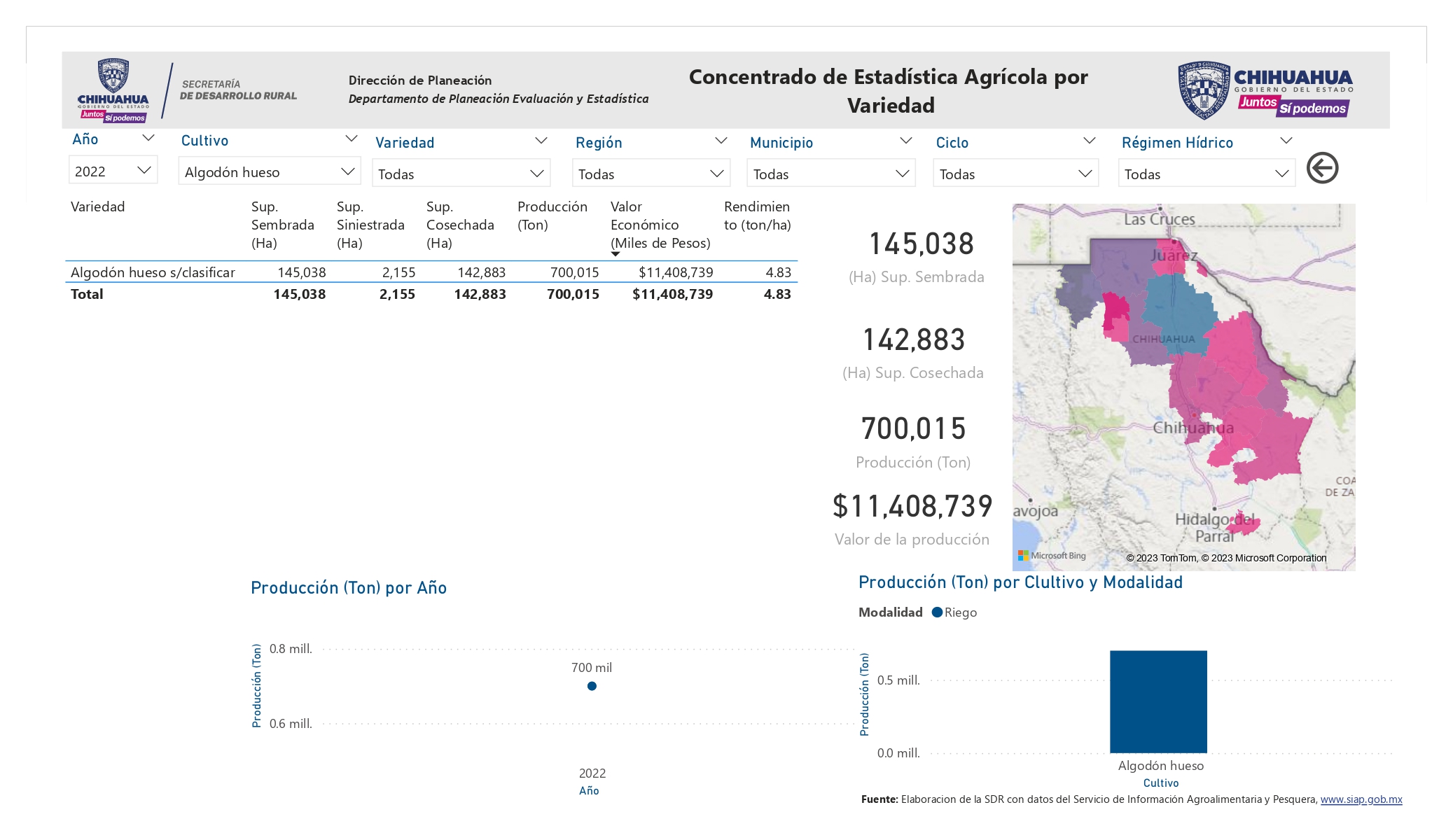Screen dimensions: 1453x840
Task: Sort table by Rendimiento column header
Action: [758, 216]
